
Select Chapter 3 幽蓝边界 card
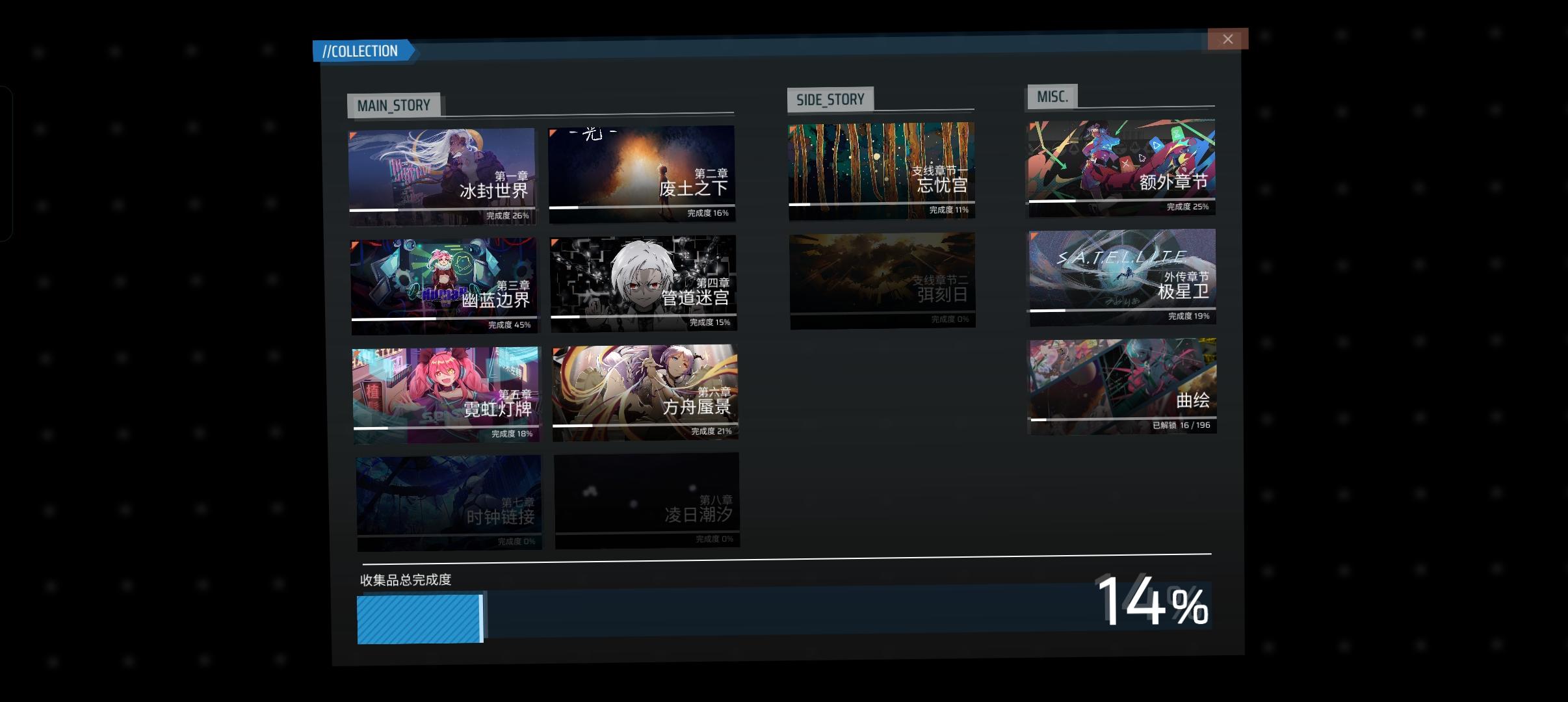(444, 285)
